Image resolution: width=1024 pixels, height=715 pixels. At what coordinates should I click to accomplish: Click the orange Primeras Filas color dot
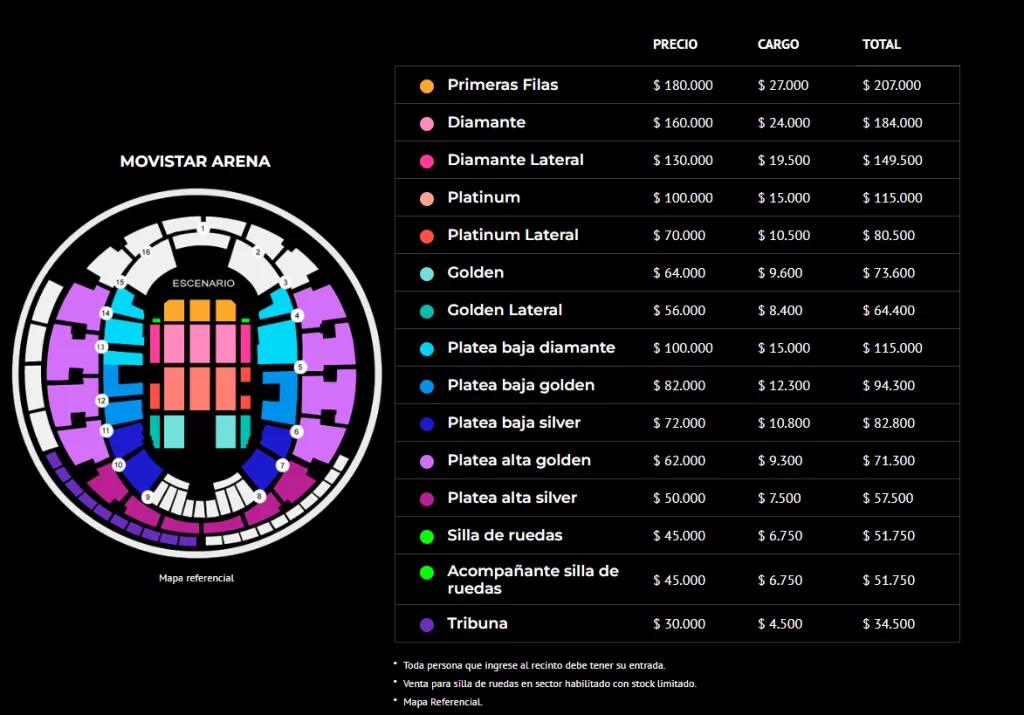click(x=427, y=86)
